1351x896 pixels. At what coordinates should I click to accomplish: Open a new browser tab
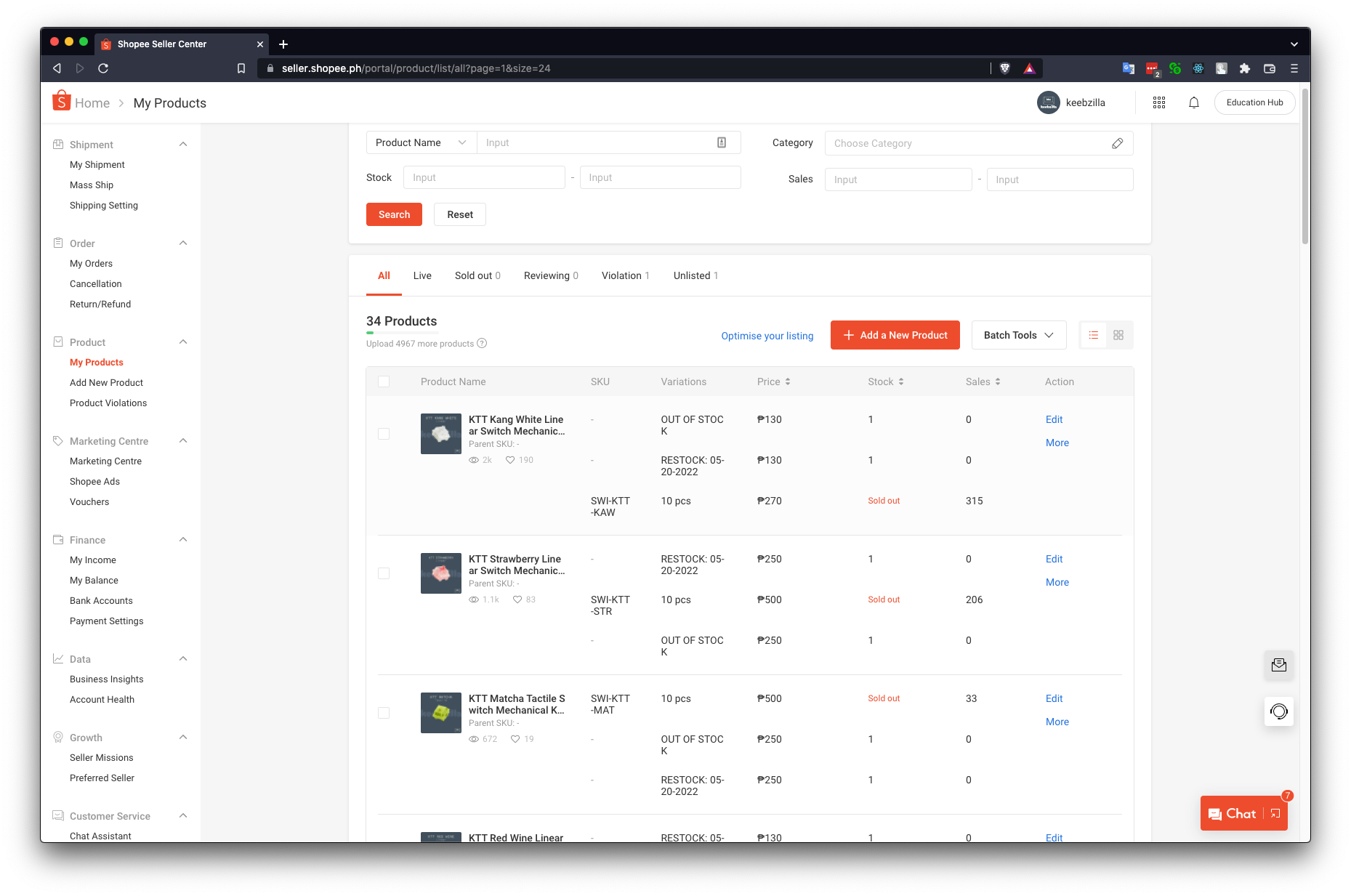283,44
